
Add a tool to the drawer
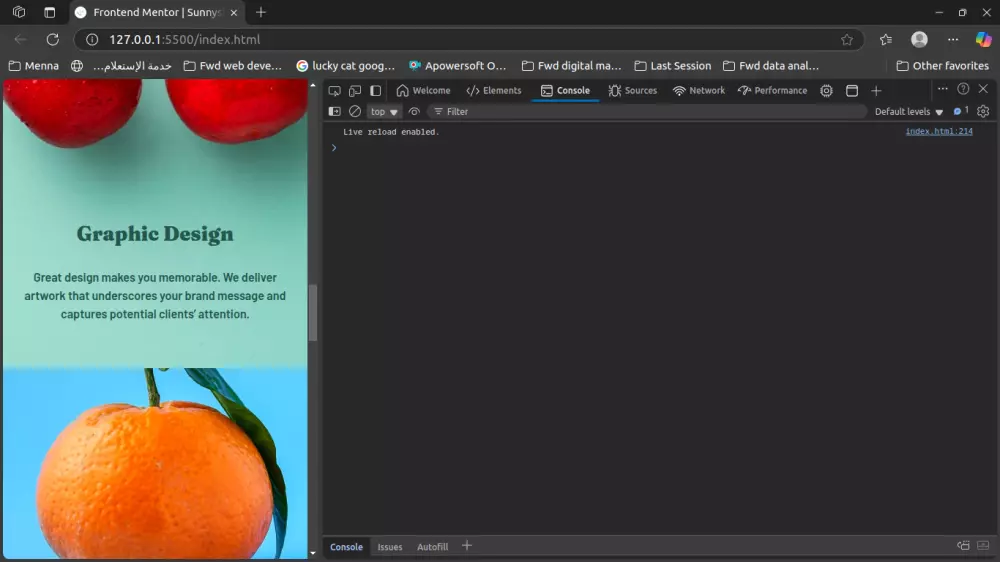pos(467,546)
